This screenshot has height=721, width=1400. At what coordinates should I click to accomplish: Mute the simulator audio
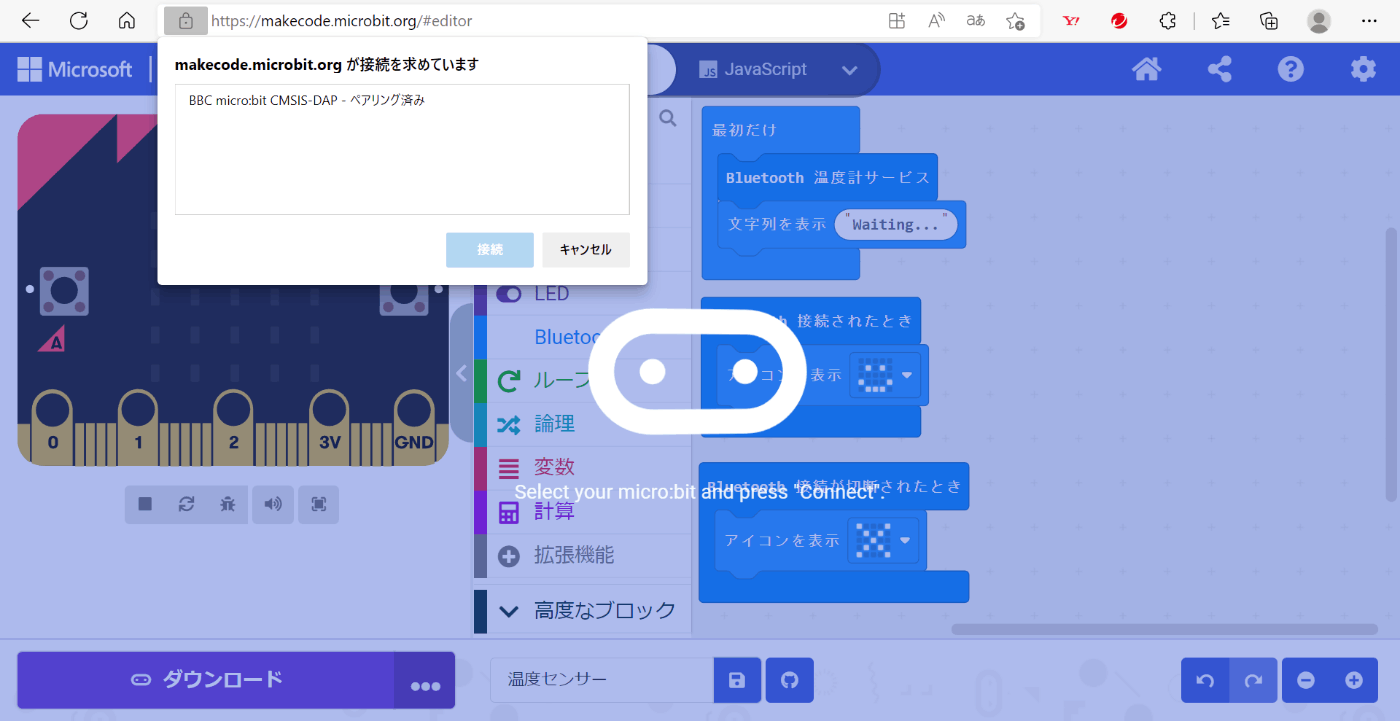pos(273,504)
